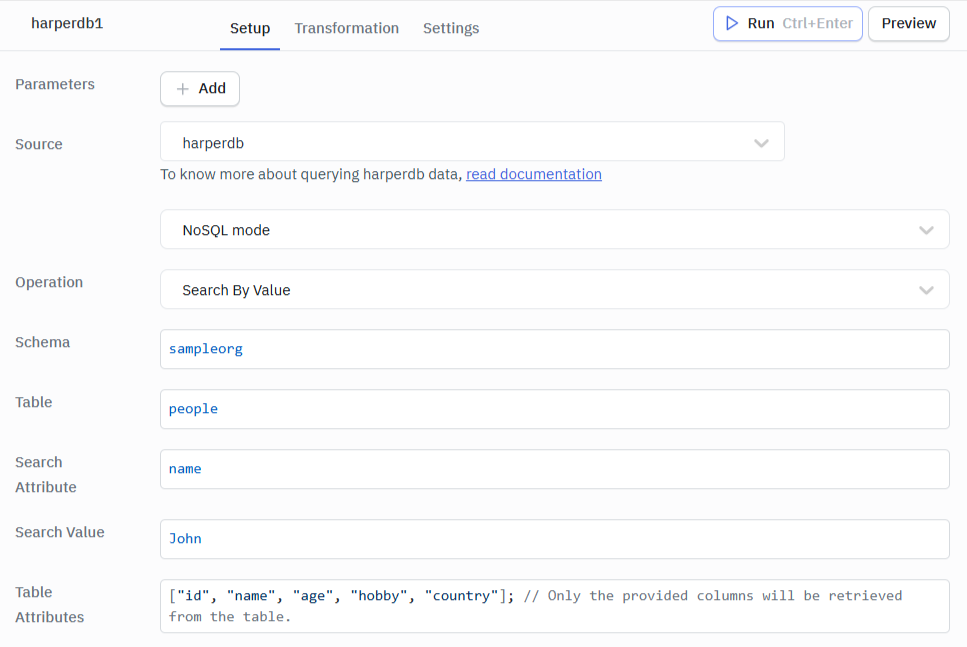Edit the Table Attributes code field
The height and width of the screenshot is (647, 967).
point(554,606)
